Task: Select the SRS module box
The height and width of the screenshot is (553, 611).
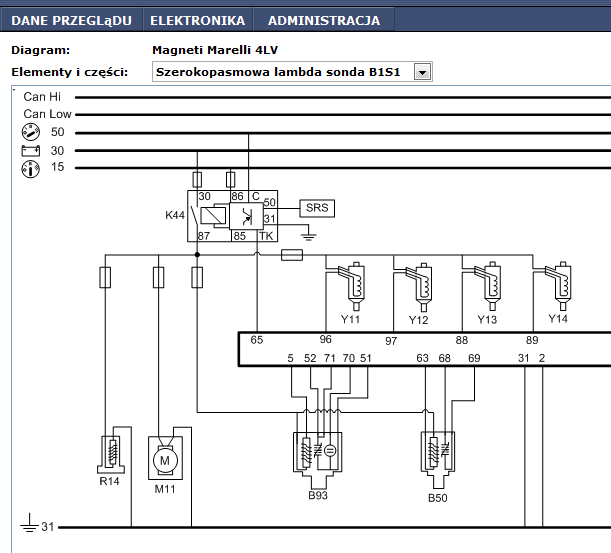Action: coord(317,208)
